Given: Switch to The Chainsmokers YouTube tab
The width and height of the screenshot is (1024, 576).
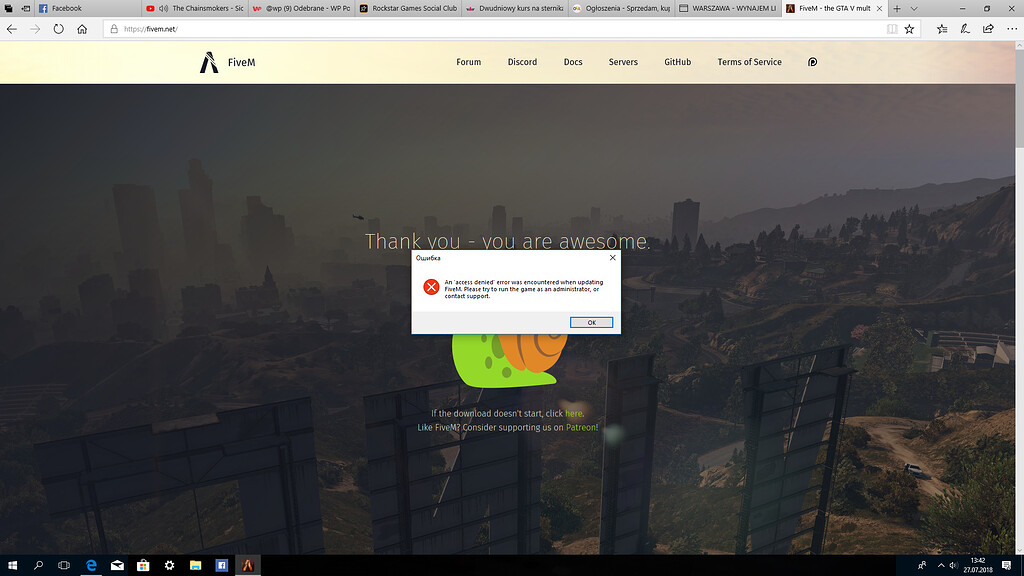Looking at the screenshot, I should [195, 8].
